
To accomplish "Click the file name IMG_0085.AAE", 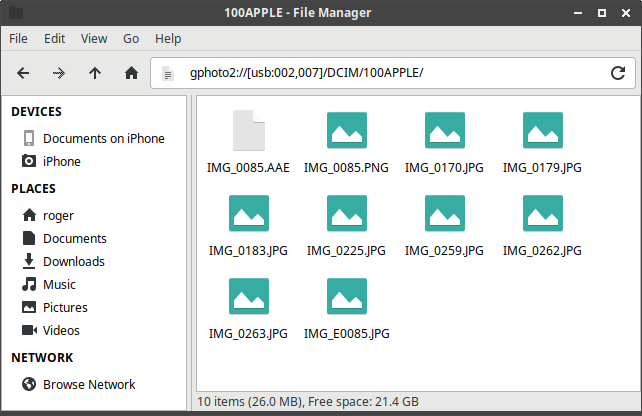I will [x=248, y=167].
